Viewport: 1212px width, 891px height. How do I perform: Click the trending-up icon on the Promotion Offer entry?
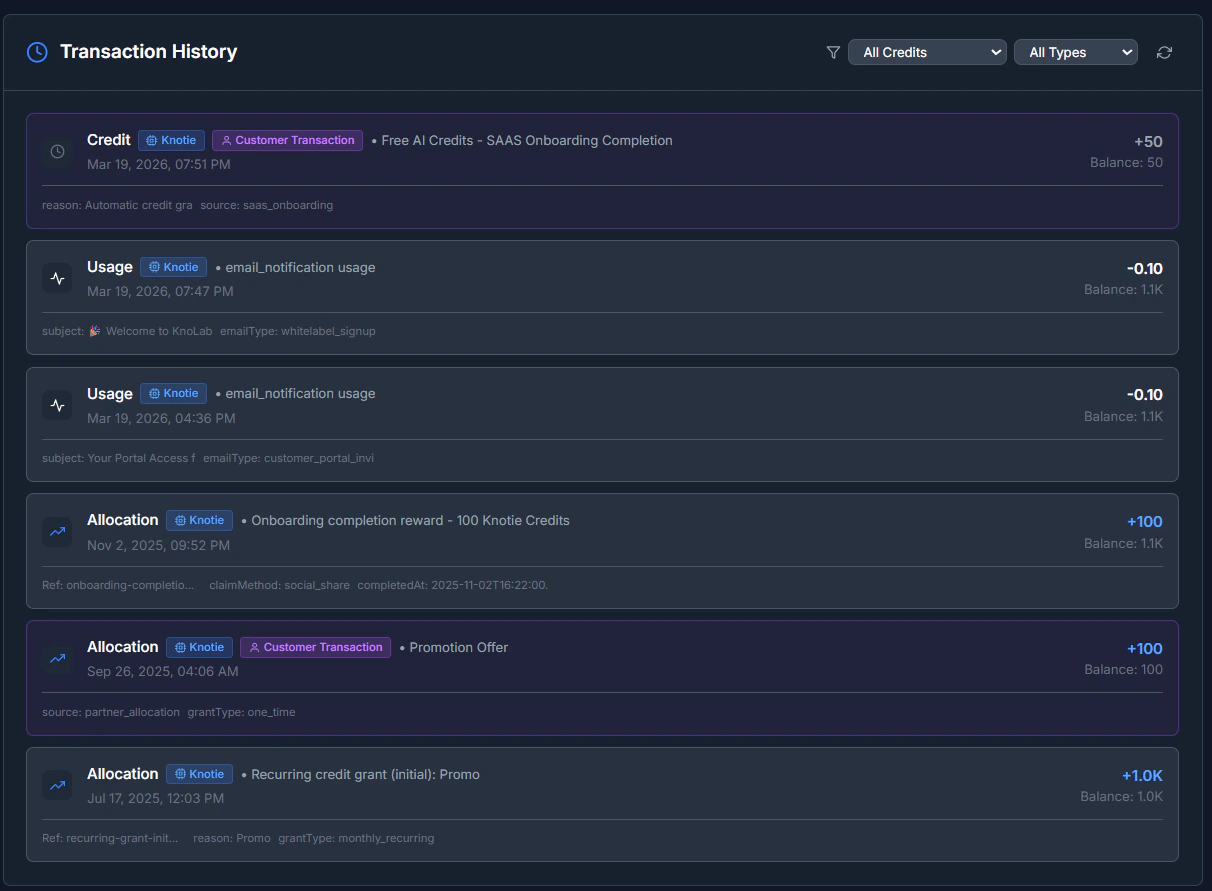pyautogui.click(x=57, y=658)
